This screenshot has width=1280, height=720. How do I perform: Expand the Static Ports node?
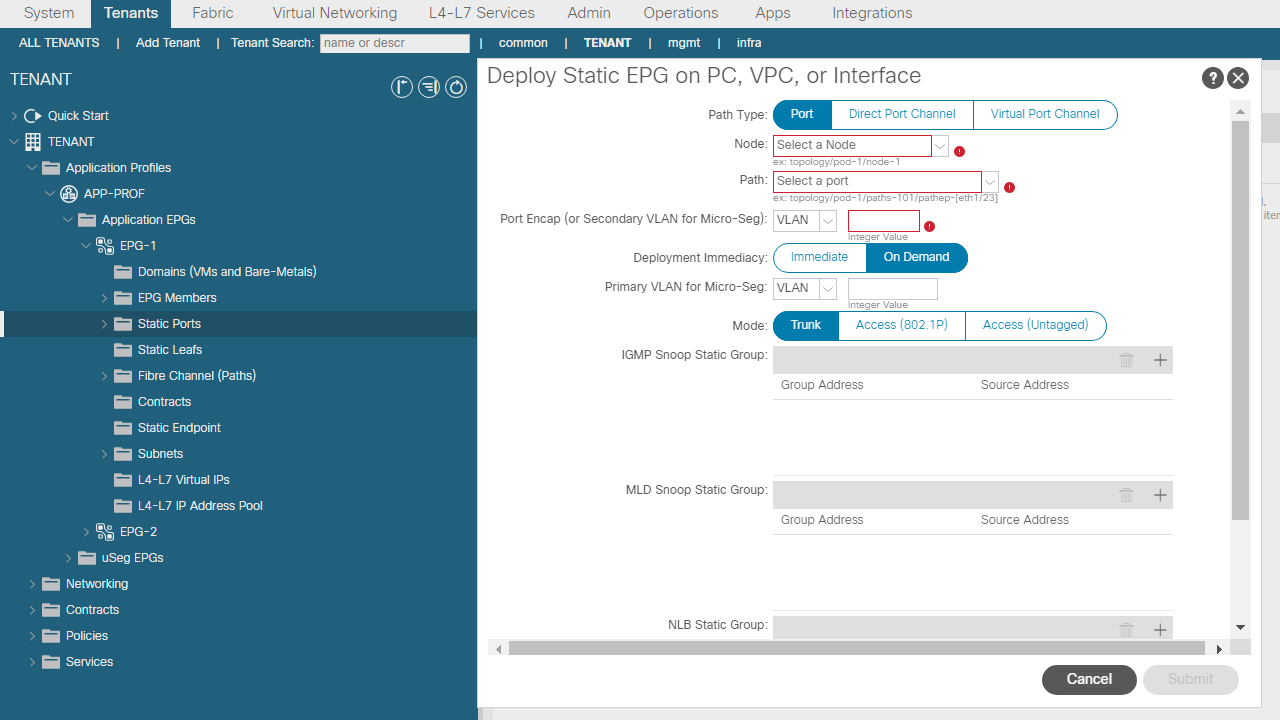(x=104, y=324)
